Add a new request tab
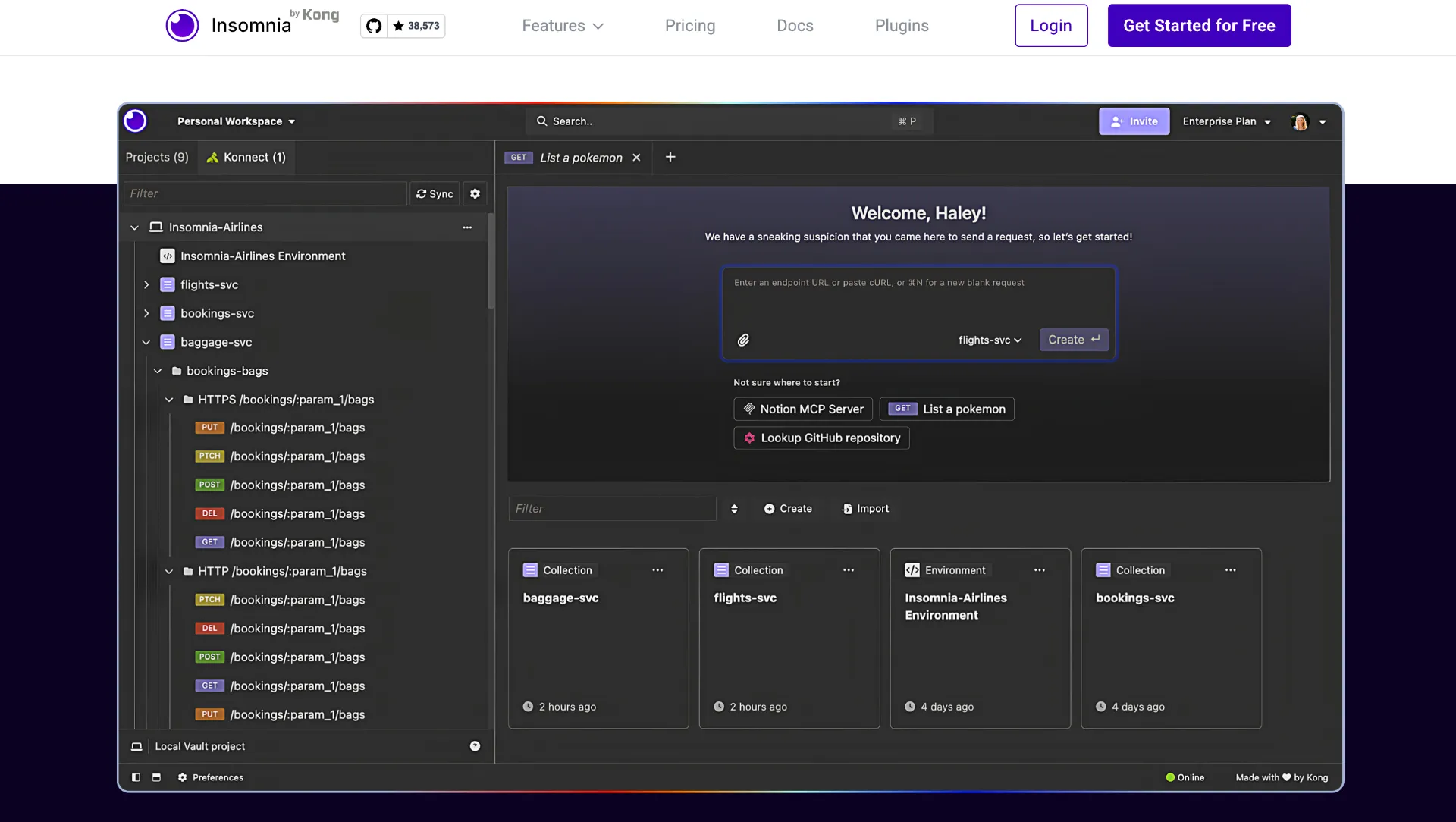1456x822 pixels. pos(670,157)
